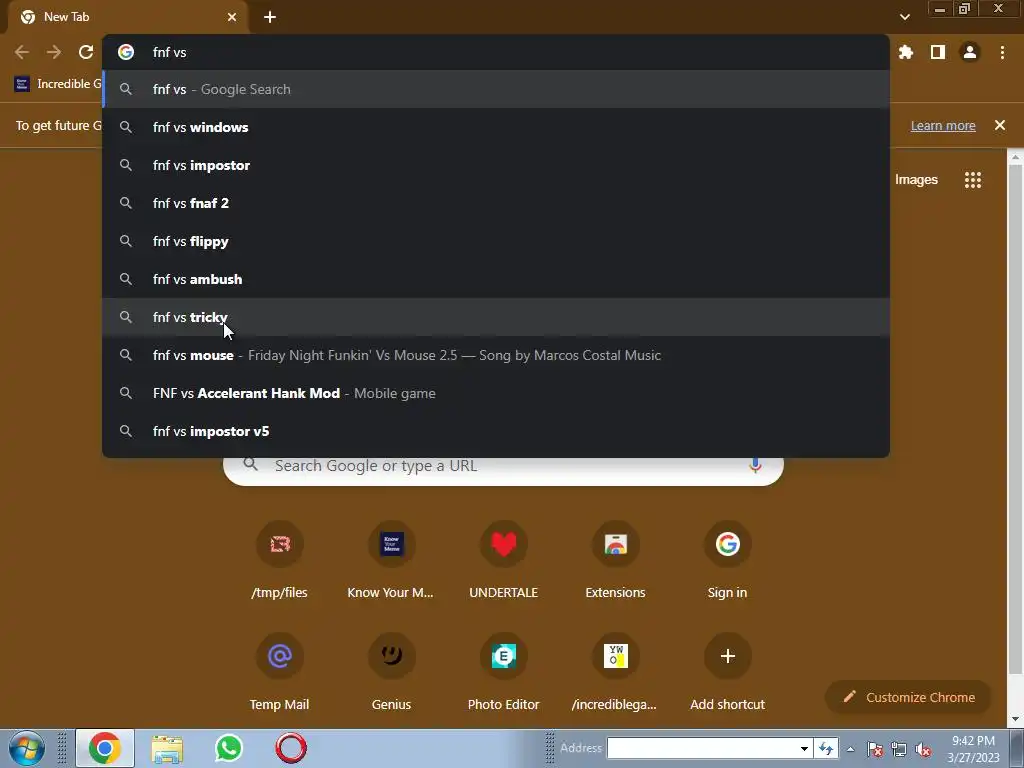Open the Incredible G bookmark
The height and width of the screenshot is (768, 1024).
[x=57, y=84]
